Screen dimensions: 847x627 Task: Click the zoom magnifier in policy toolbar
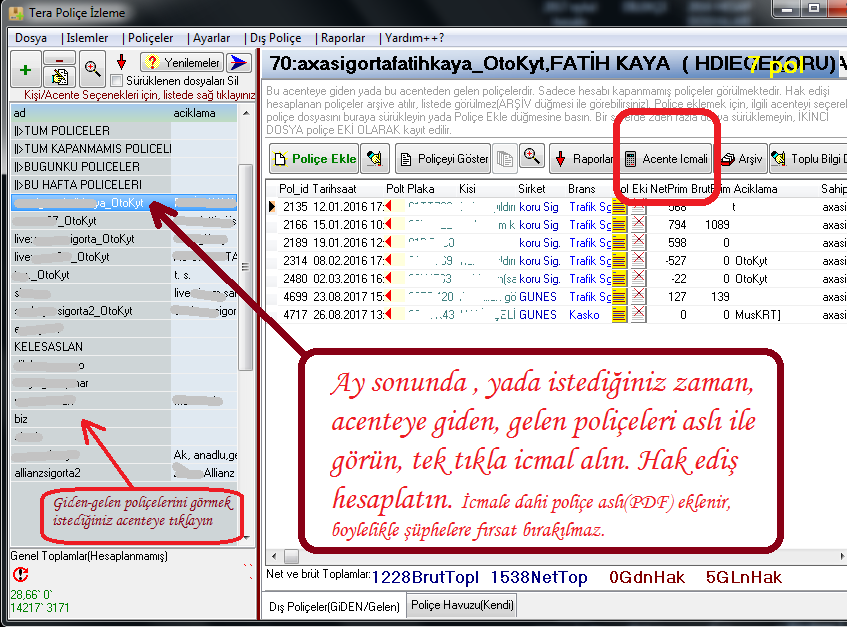click(x=532, y=157)
